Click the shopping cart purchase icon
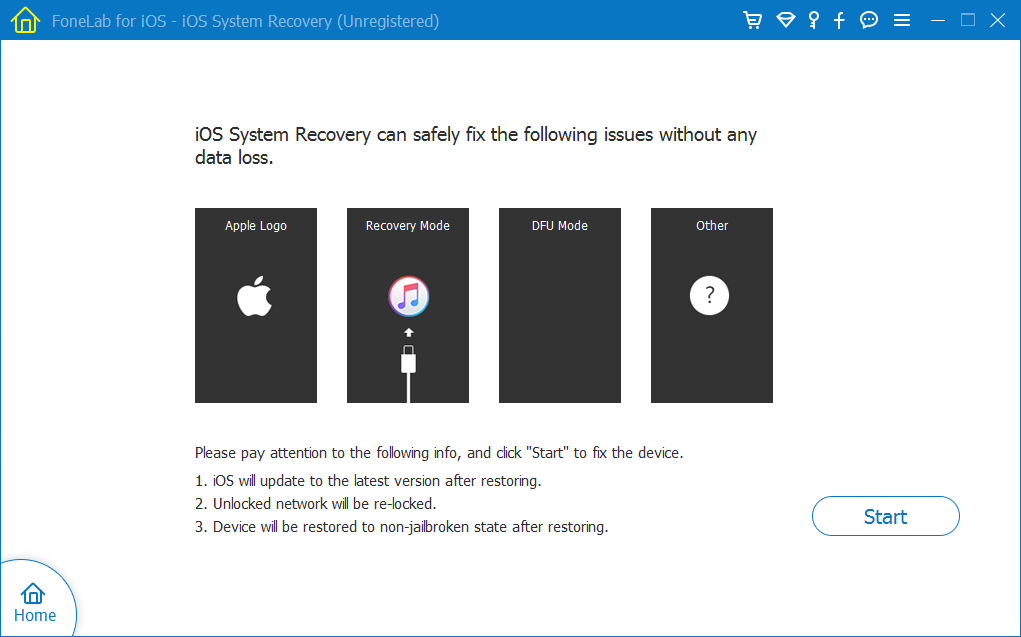This screenshot has width=1021, height=637. [x=753, y=21]
